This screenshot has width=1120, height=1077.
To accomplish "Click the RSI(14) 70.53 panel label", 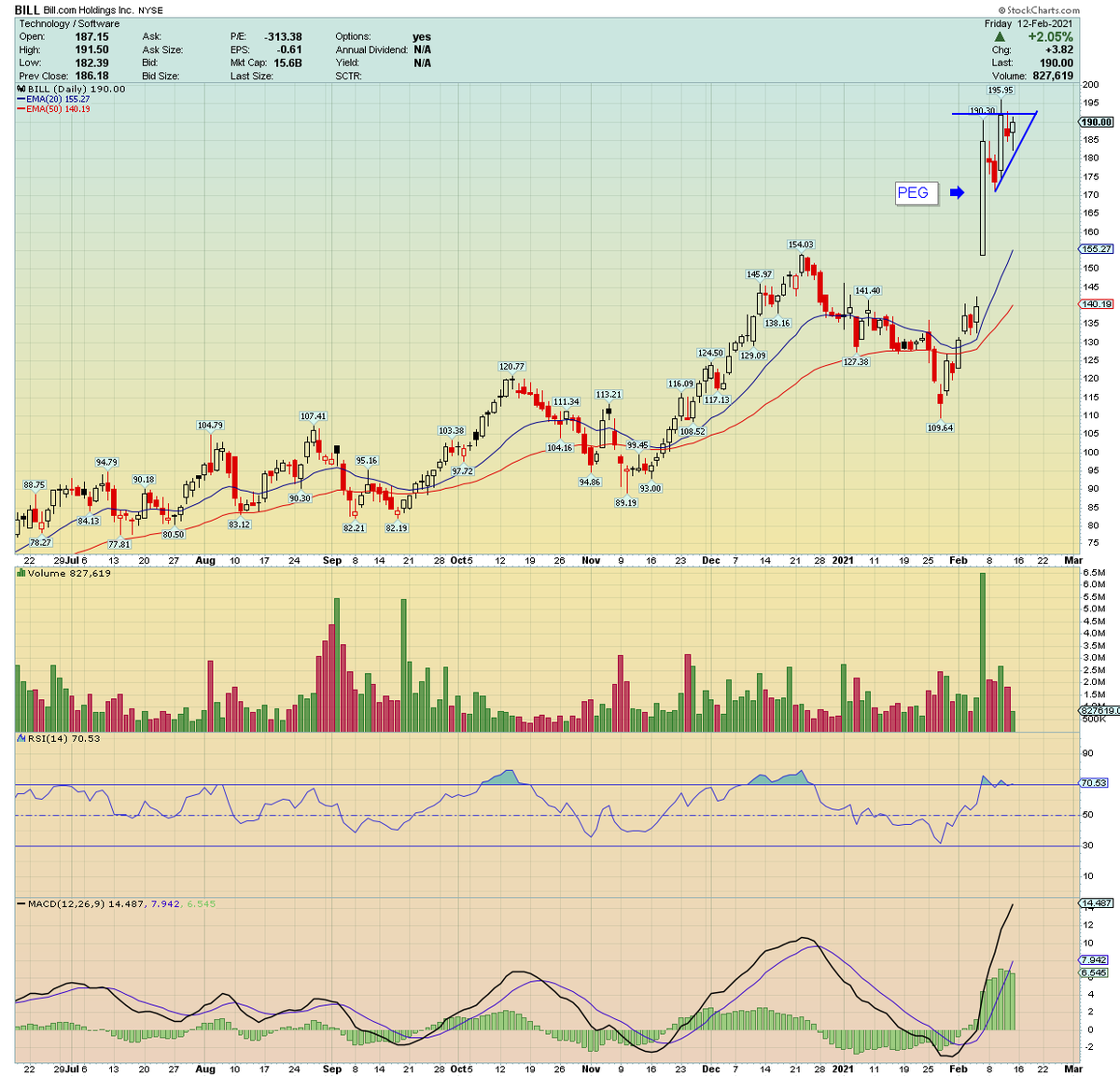I will click(59, 738).
